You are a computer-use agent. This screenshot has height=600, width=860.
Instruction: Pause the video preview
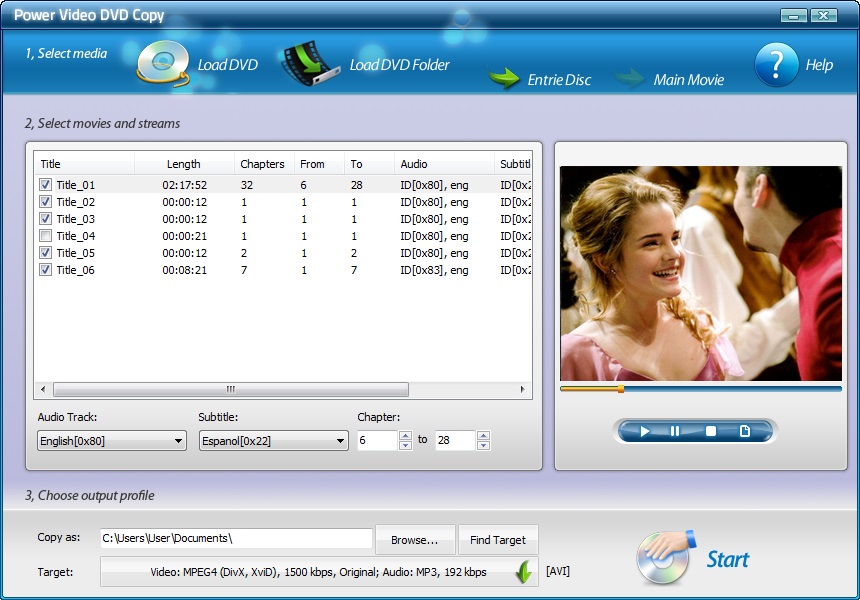[x=675, y=431]
